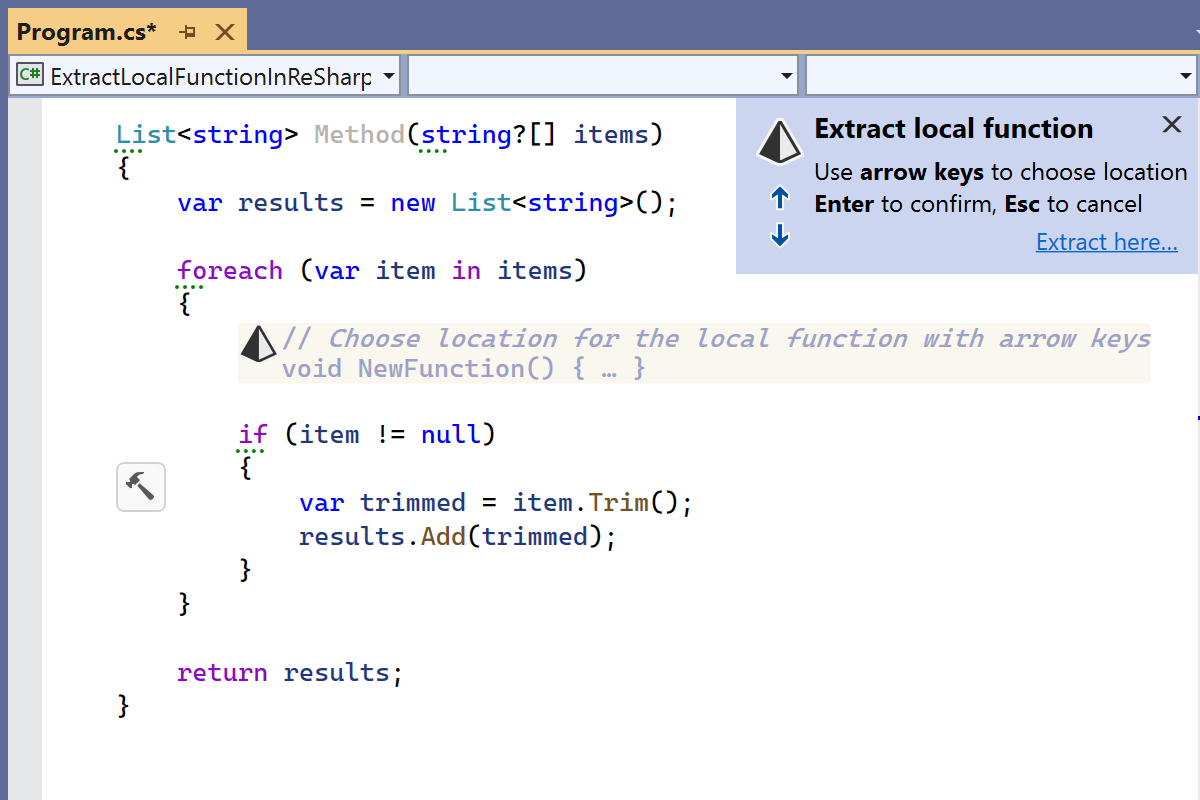Dismiss the Extract local function popup
Viewport: 1200px width, 800px height.
click(x=1172, y=125)
